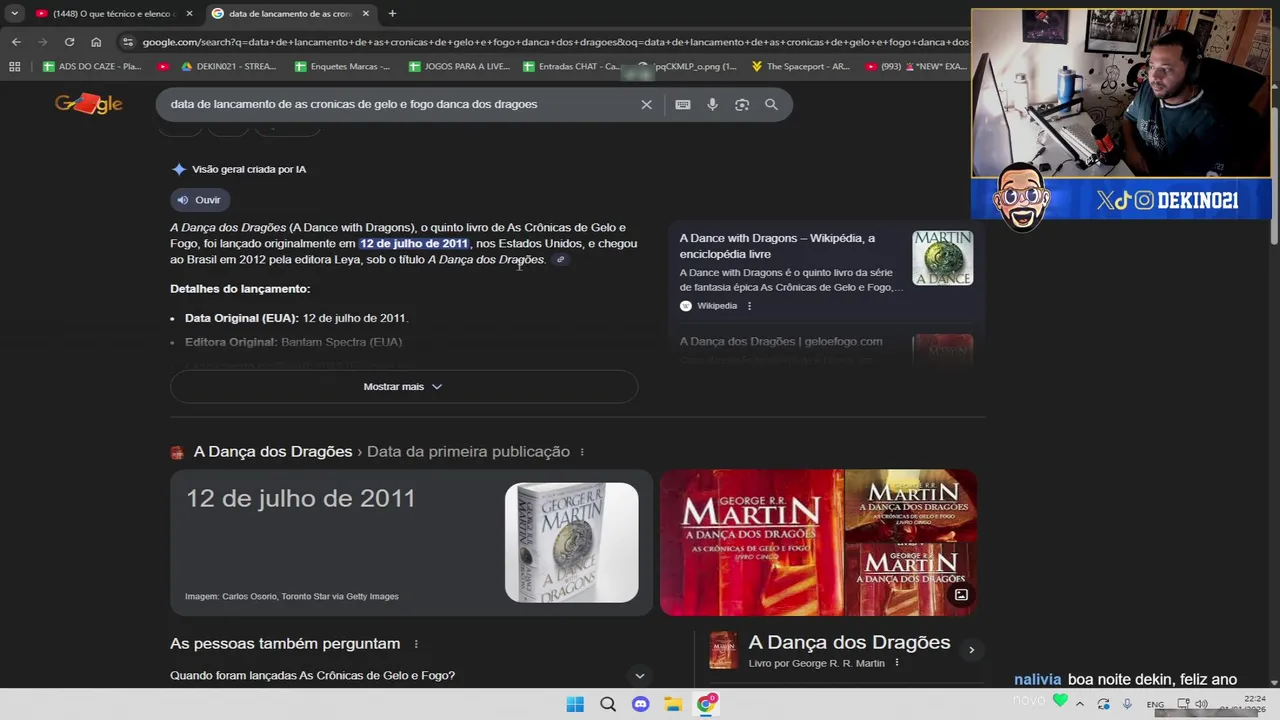Open 'A Dança dos Dragões | geloefogo.com' source

[781, 341]
